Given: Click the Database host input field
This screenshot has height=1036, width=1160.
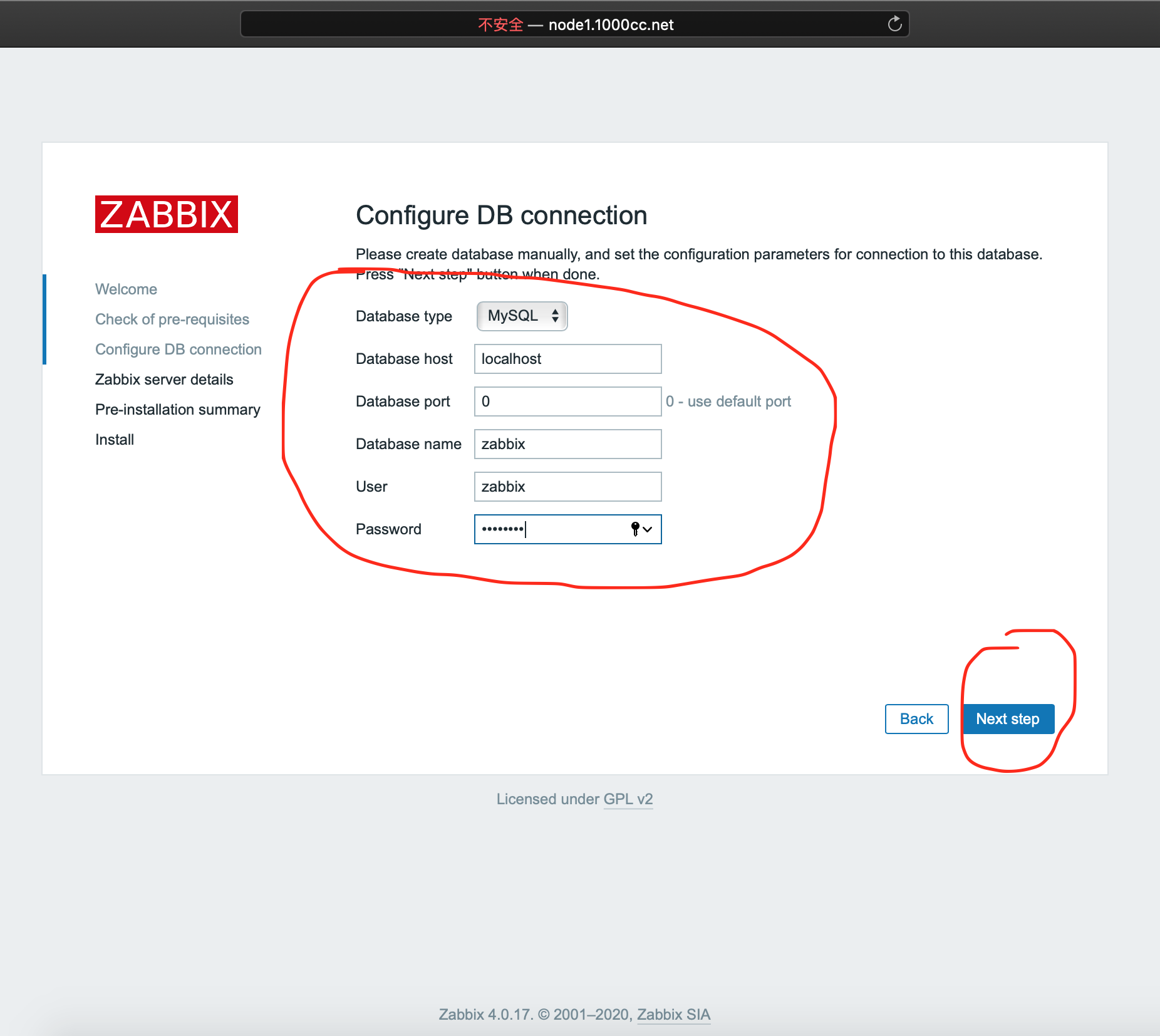Looking at the screenshot, I should click(x=567, y=359).
